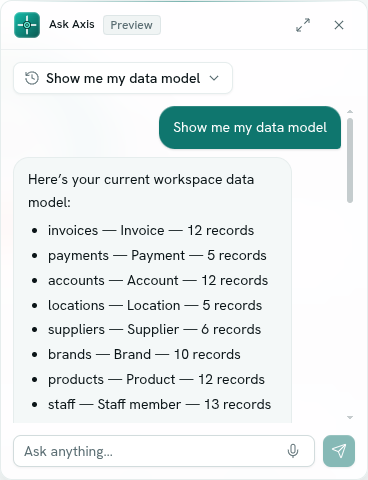Viewport: 368px width, 480px height.
Task: Click the Ask Axis logo icon
Action: (27, 25)
